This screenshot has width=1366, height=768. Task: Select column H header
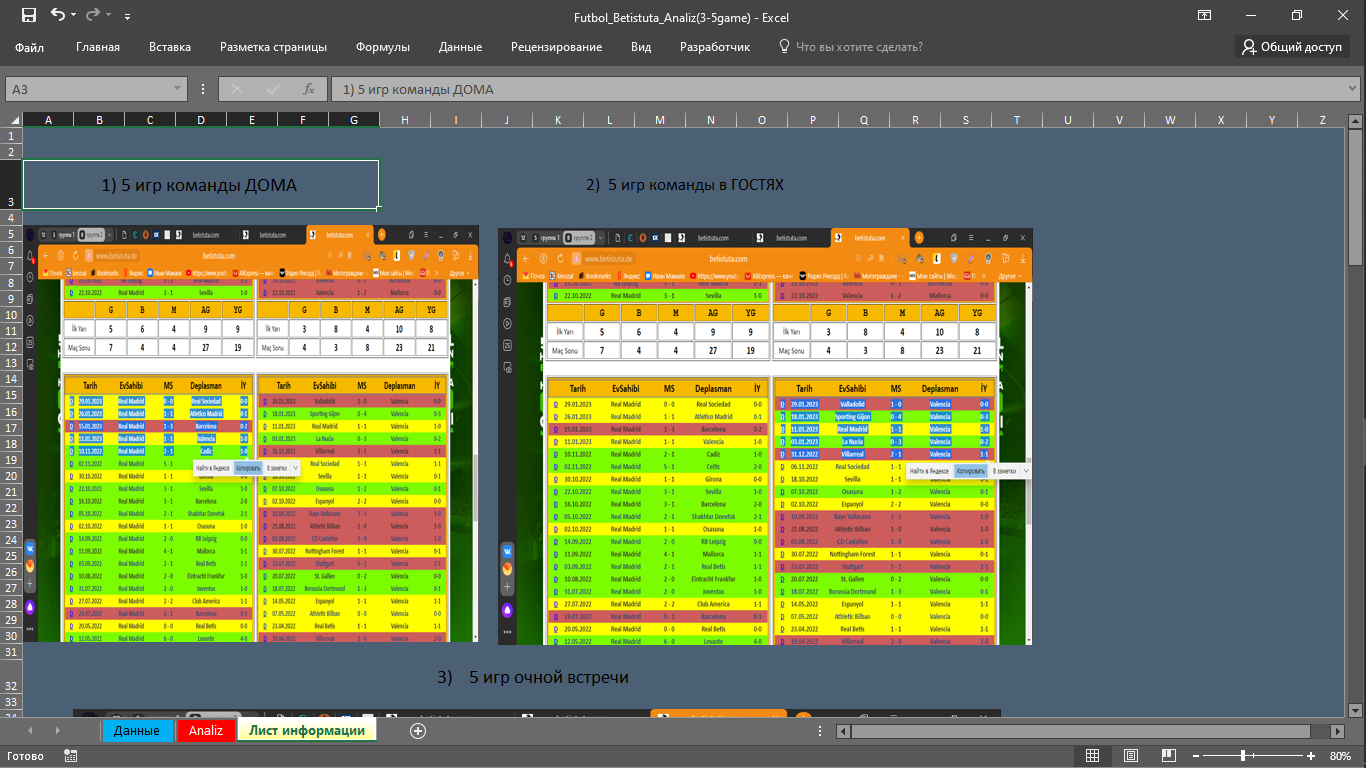405,120
